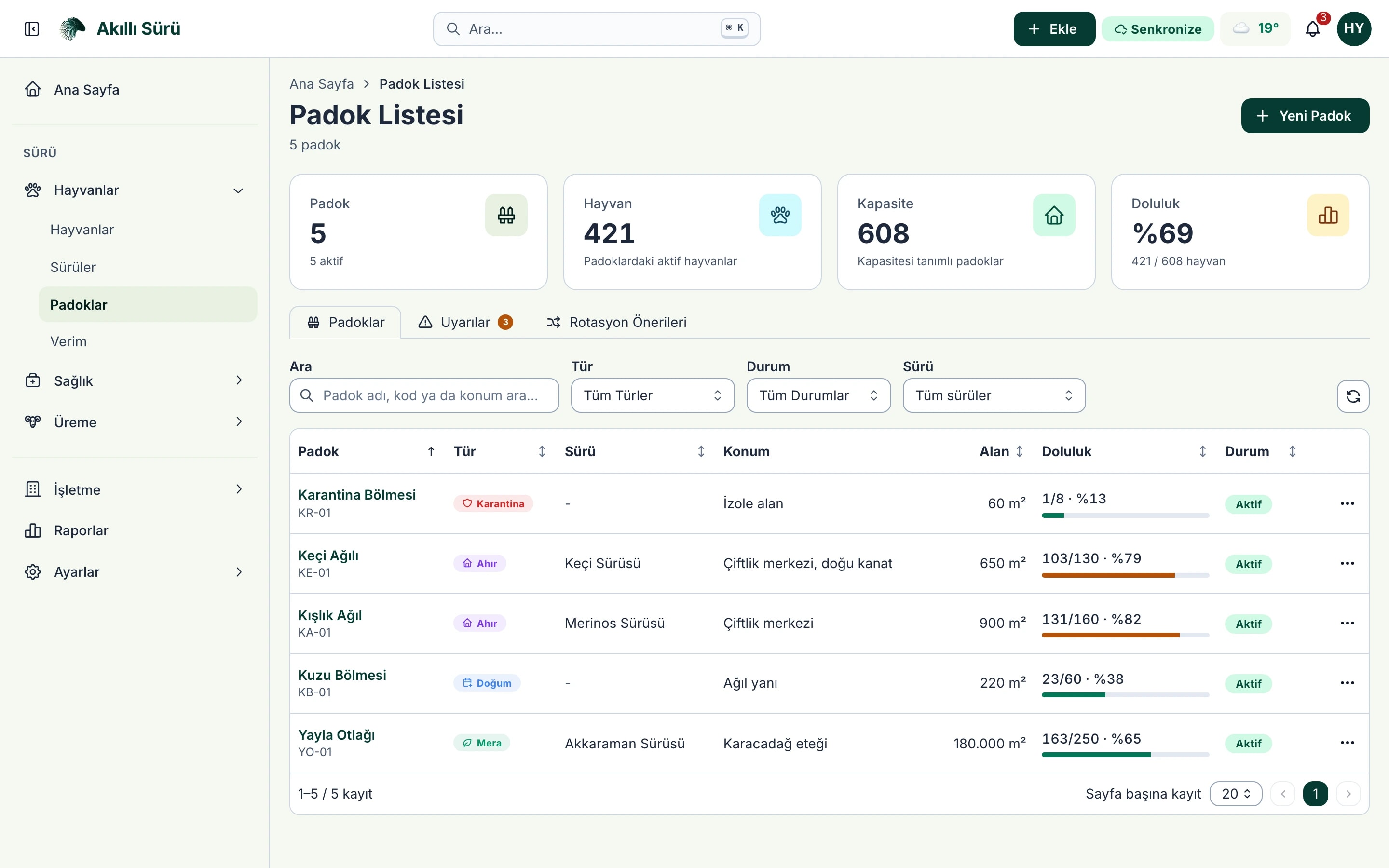
Task: Focus the padok name search field
Action: (x=424, y=395)
